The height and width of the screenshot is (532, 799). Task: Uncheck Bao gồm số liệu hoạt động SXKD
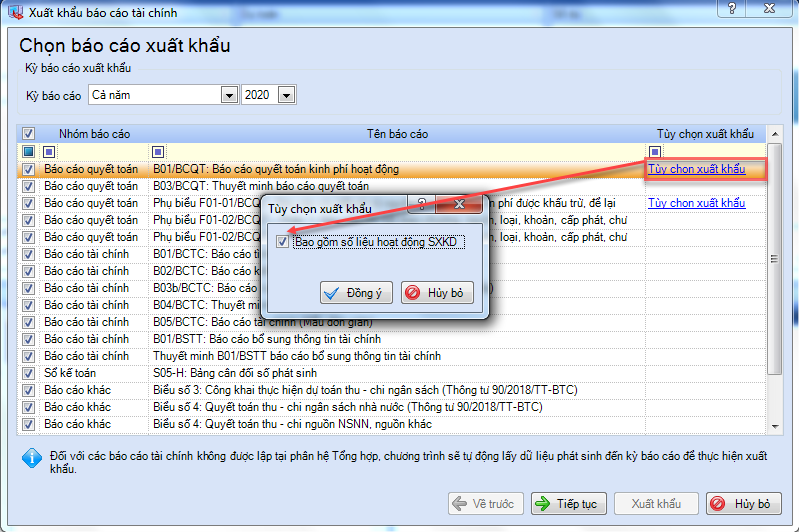[x=282, y=242]
